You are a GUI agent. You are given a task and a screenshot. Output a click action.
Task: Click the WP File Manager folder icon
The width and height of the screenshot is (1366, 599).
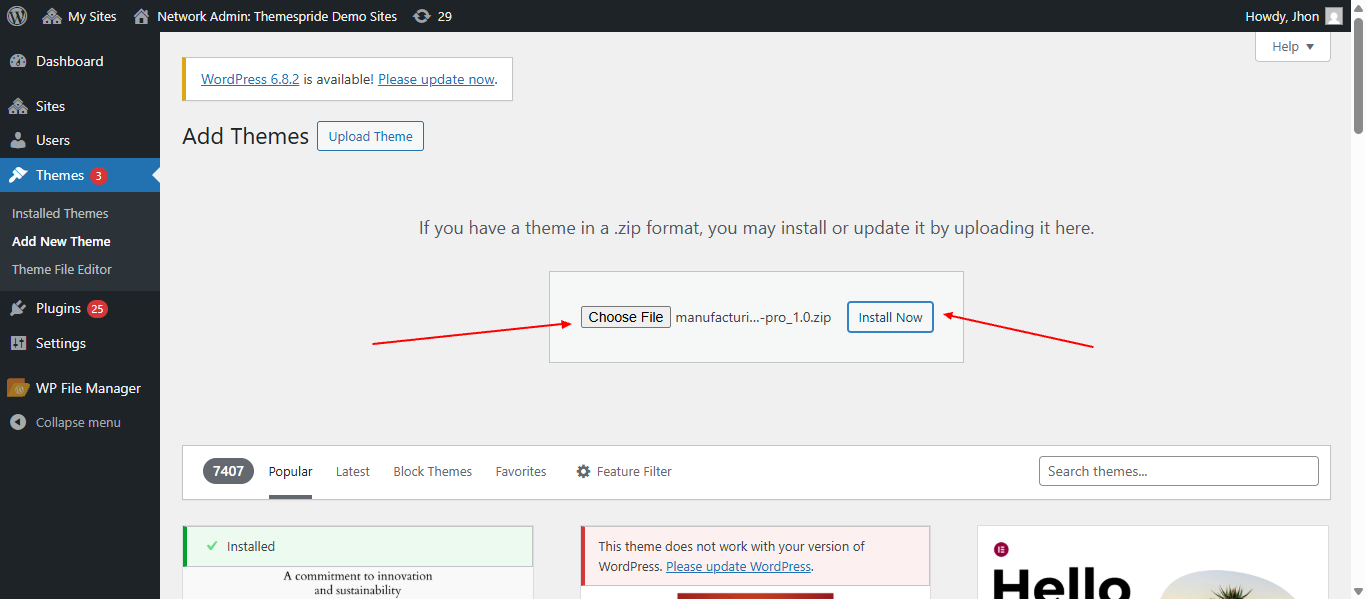(x=18, y=388)
